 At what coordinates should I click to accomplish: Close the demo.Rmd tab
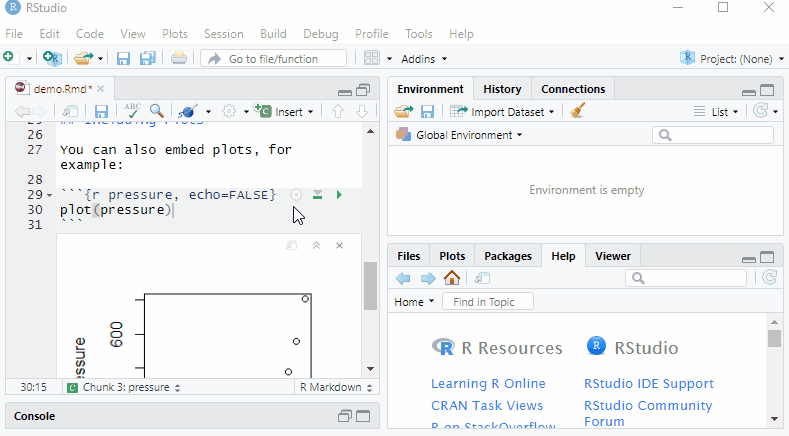coord(101,89)
